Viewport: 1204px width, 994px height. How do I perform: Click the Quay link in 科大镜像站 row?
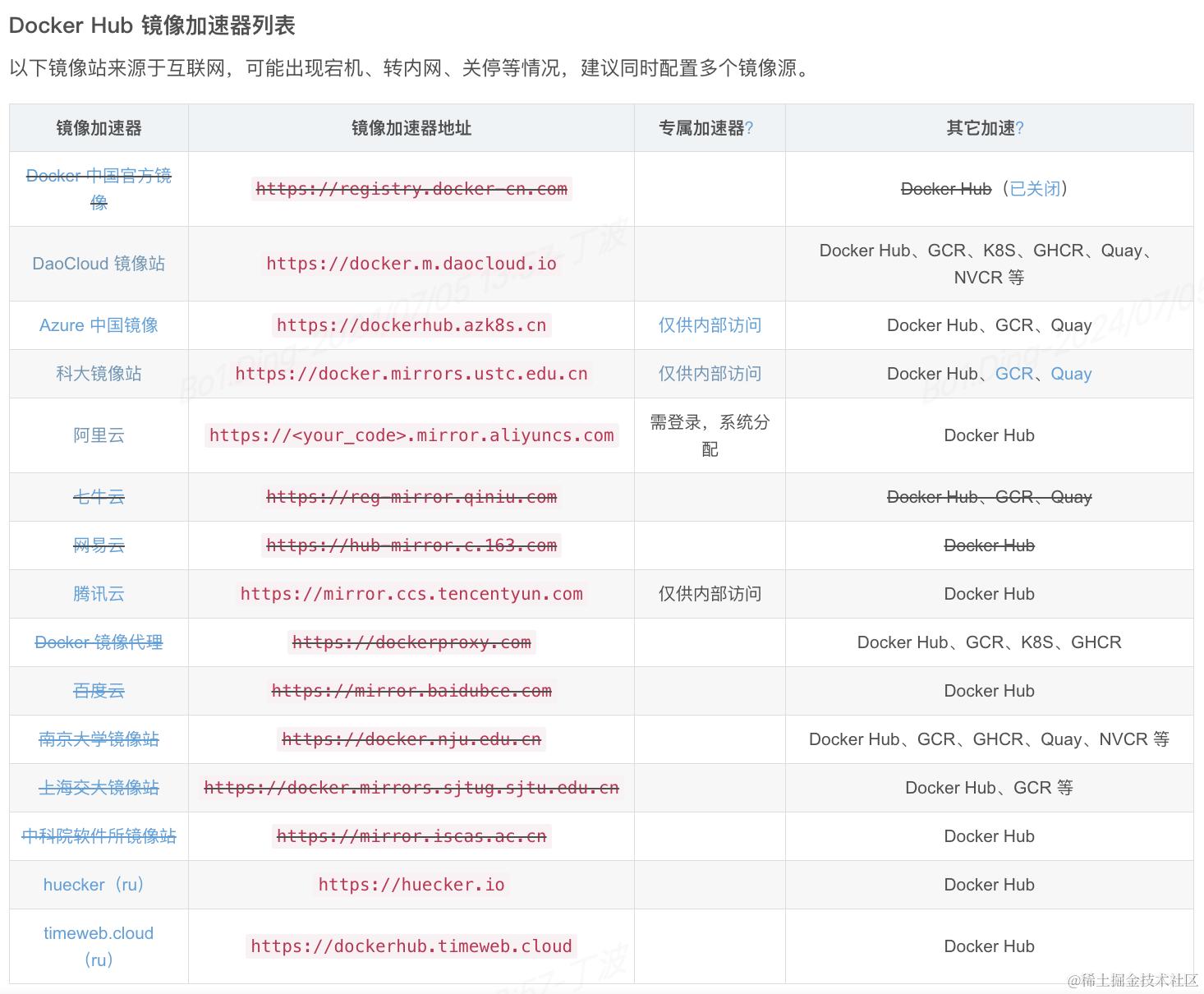1072,374
